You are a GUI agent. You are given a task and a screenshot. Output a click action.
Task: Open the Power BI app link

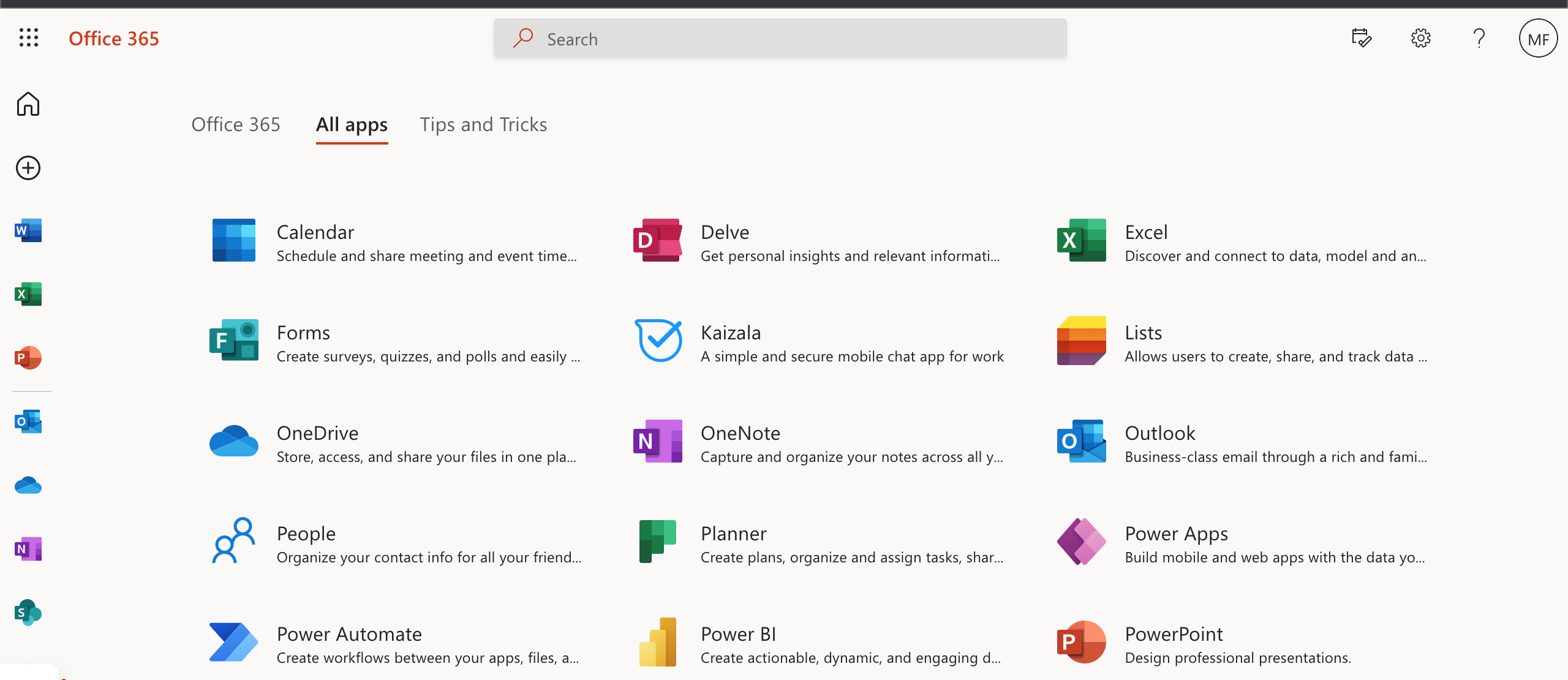coord(738,634)
